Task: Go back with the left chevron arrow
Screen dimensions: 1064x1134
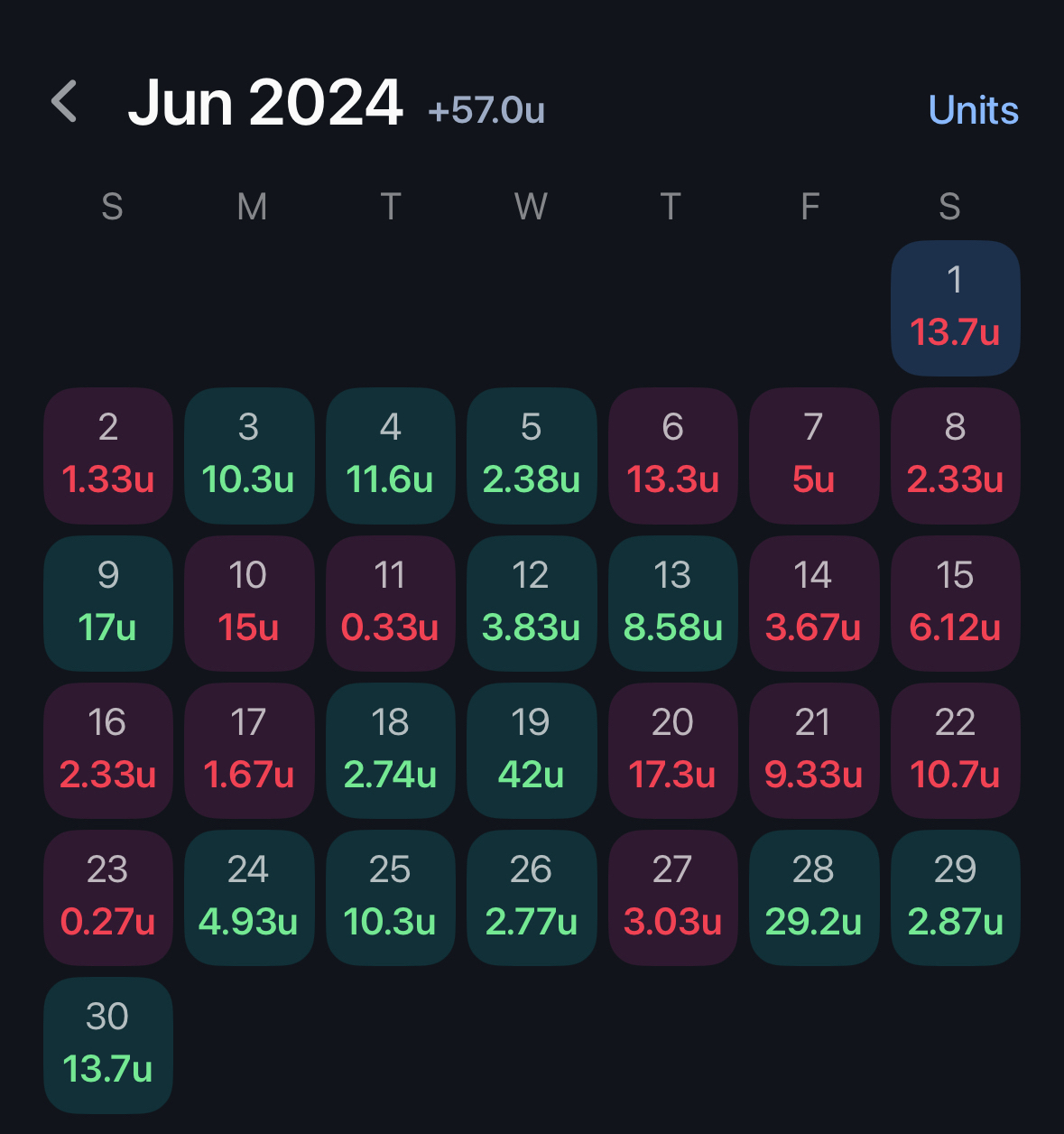Action: (x=64, y=101)
